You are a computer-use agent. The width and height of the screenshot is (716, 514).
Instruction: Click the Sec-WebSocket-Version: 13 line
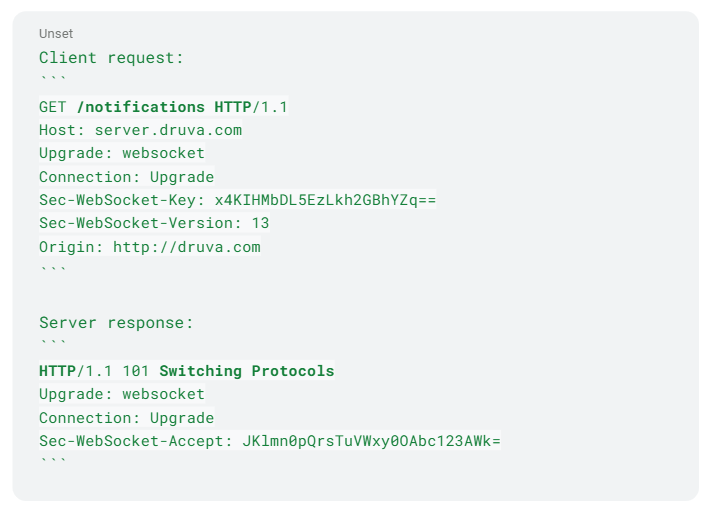(x=154, y=223)
